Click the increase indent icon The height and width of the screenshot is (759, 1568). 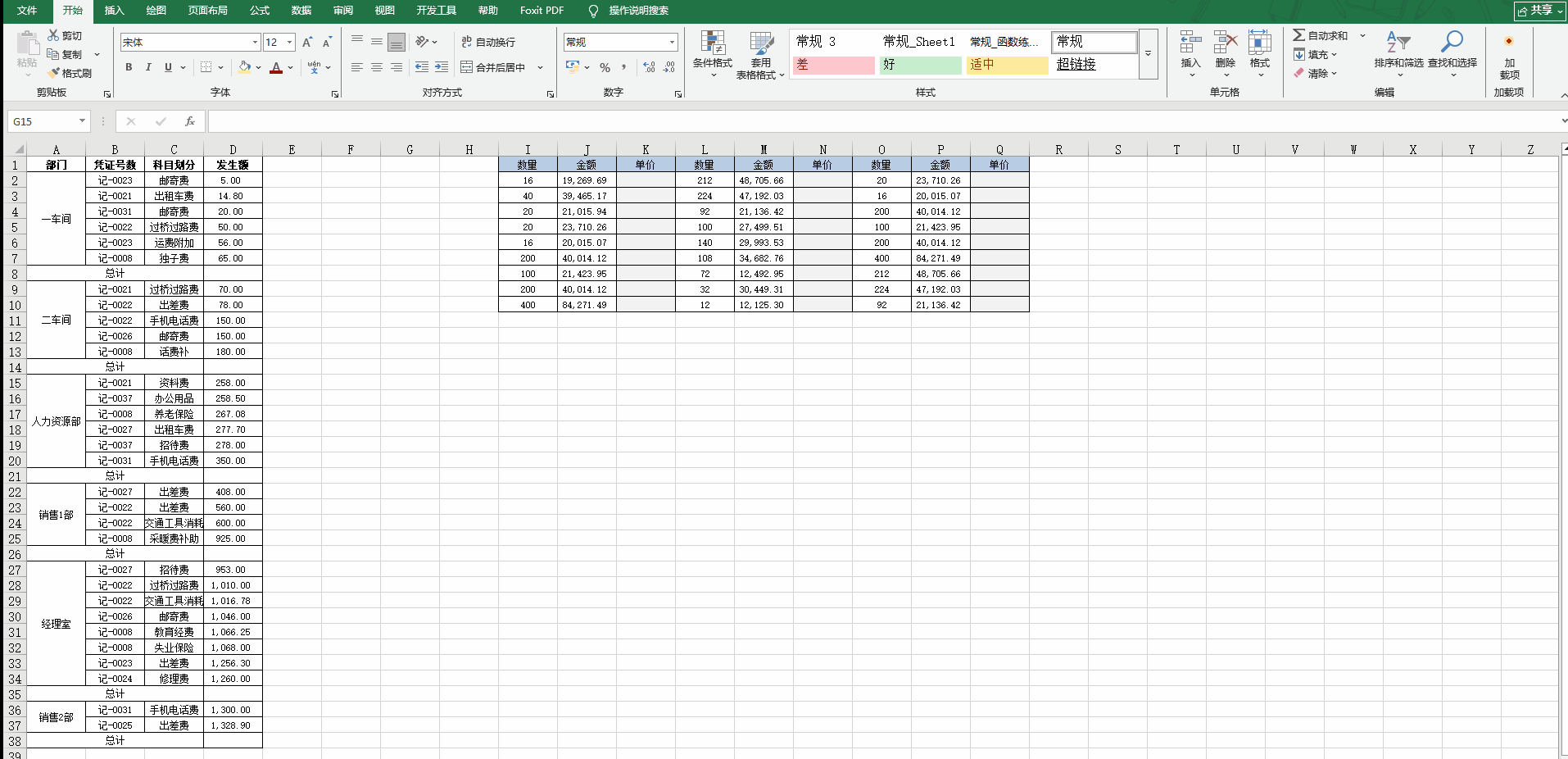tap(442, 67)
